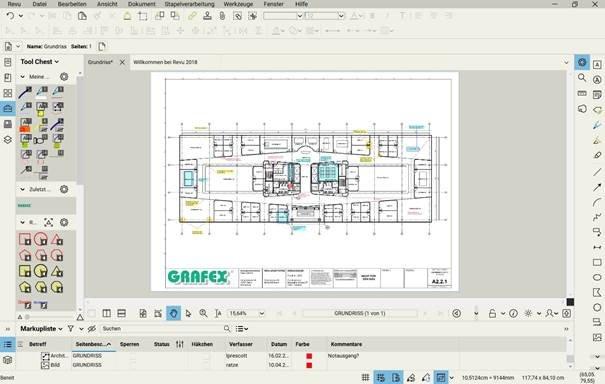The height and width of the screenshot is (384, 605).
Task: Select the Ellipse markup tool
Action: [597, 277]
